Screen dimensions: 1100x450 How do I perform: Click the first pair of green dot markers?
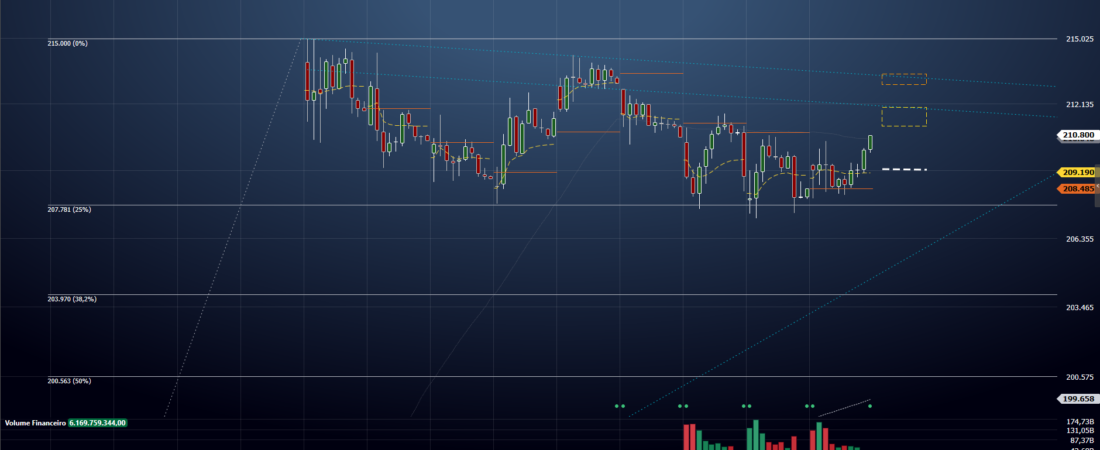point(619,406)
